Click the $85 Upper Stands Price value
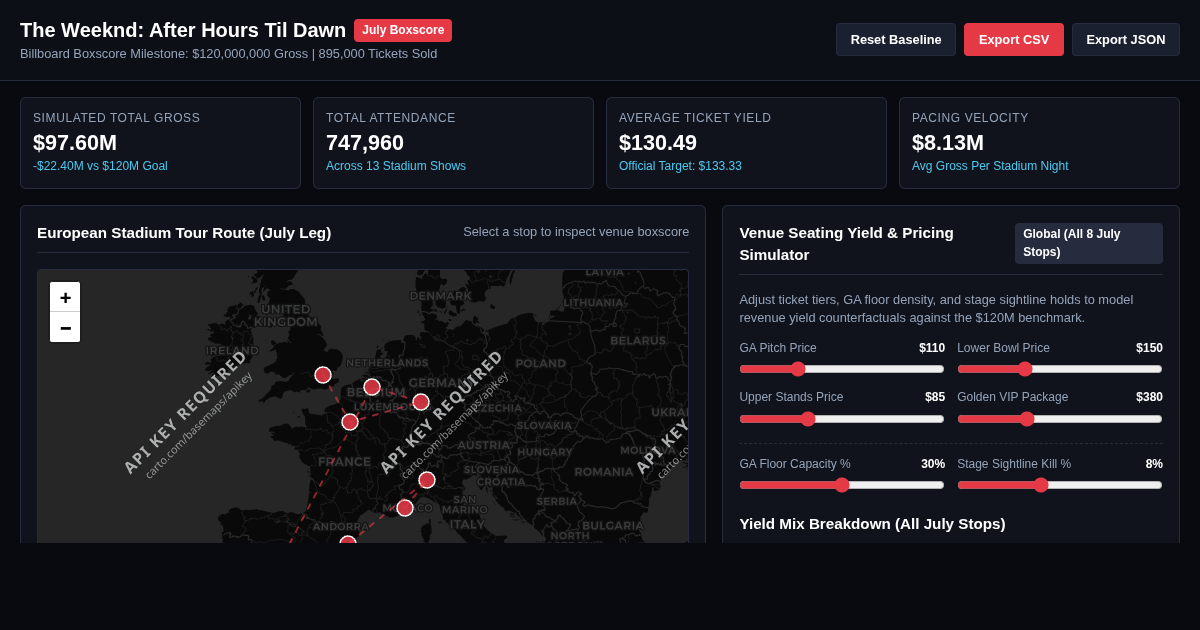 pyautogui.click(x=935, y=397)
